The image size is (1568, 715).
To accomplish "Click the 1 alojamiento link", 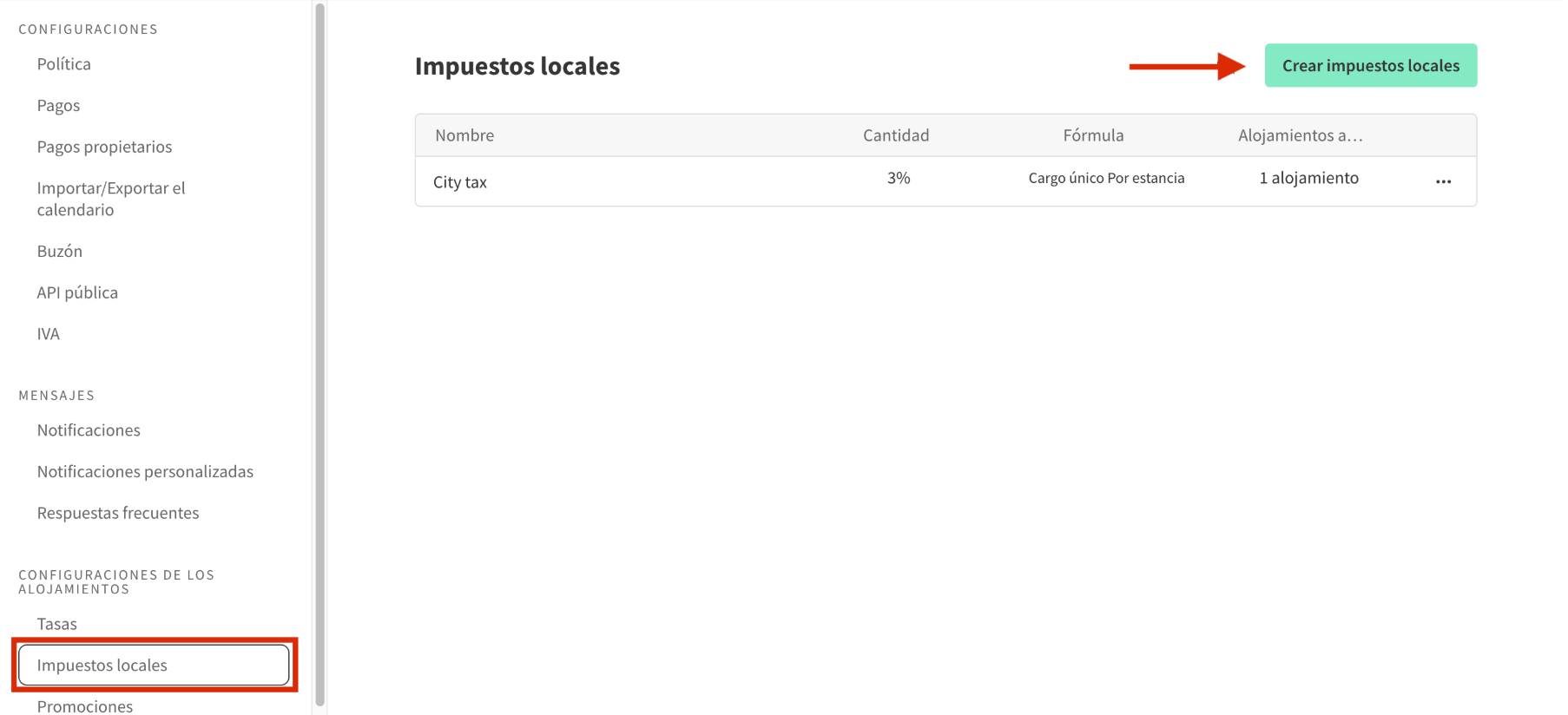I will (1308, 178).
